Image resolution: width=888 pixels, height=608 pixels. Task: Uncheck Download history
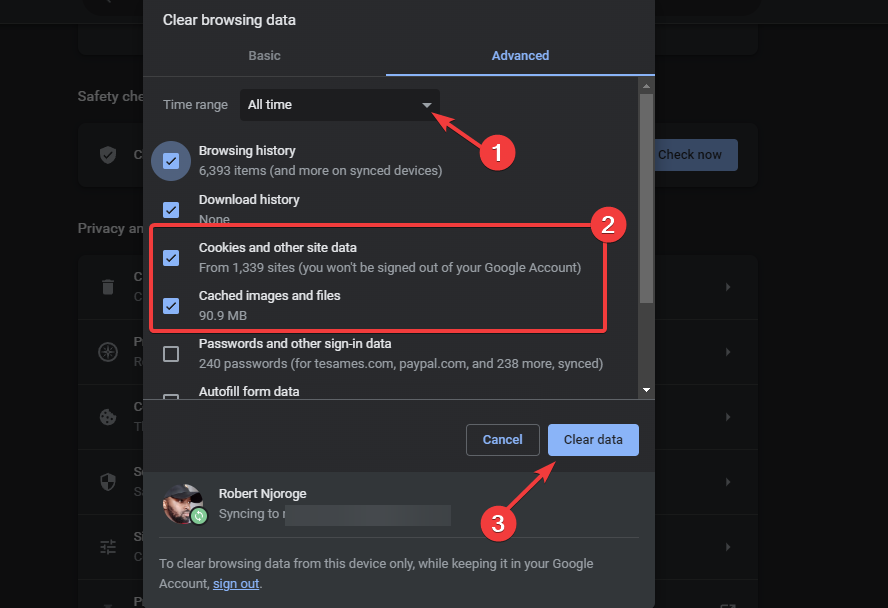click(x=170, y=210)
